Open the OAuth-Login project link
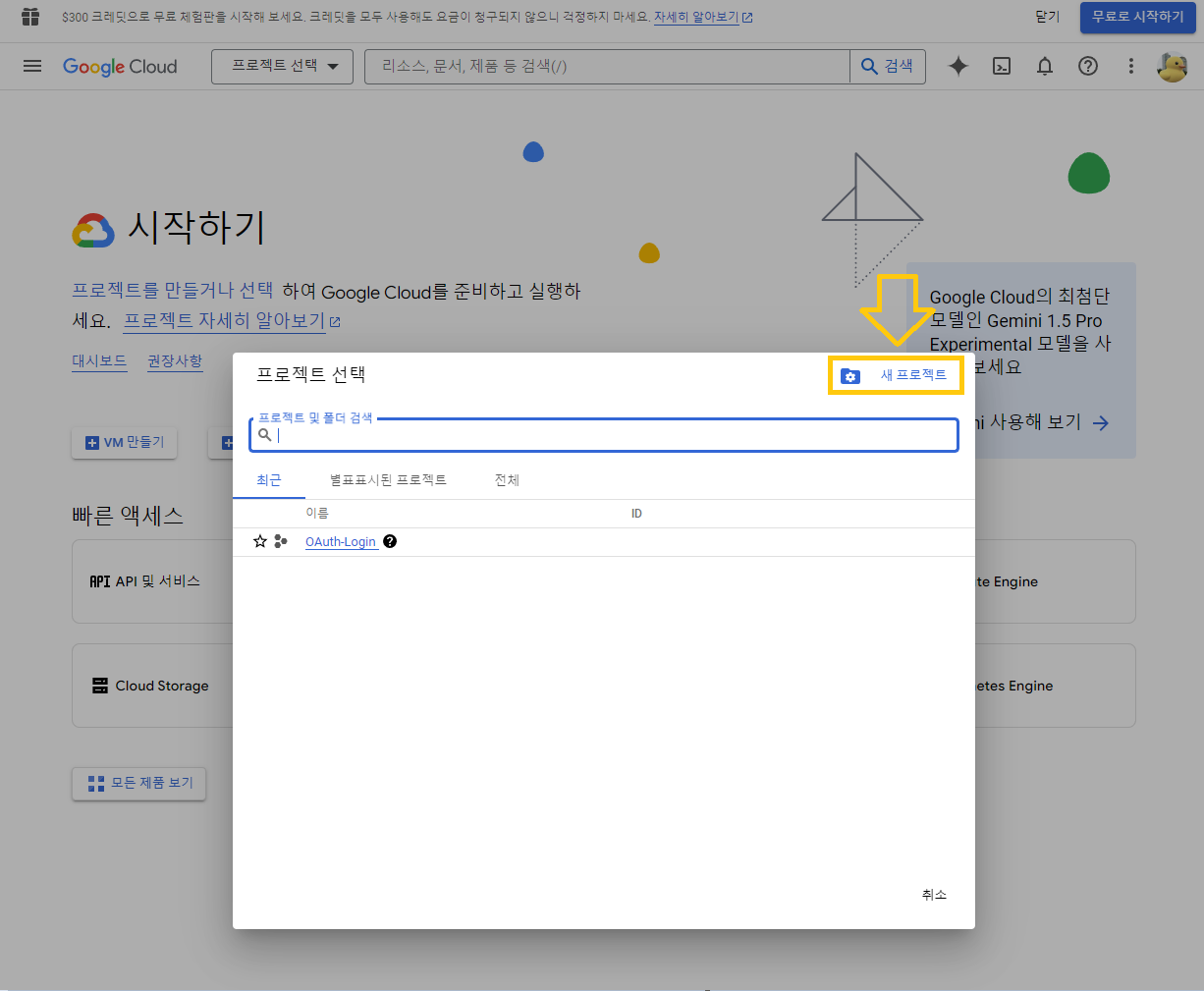 click(x=341, y=542)
